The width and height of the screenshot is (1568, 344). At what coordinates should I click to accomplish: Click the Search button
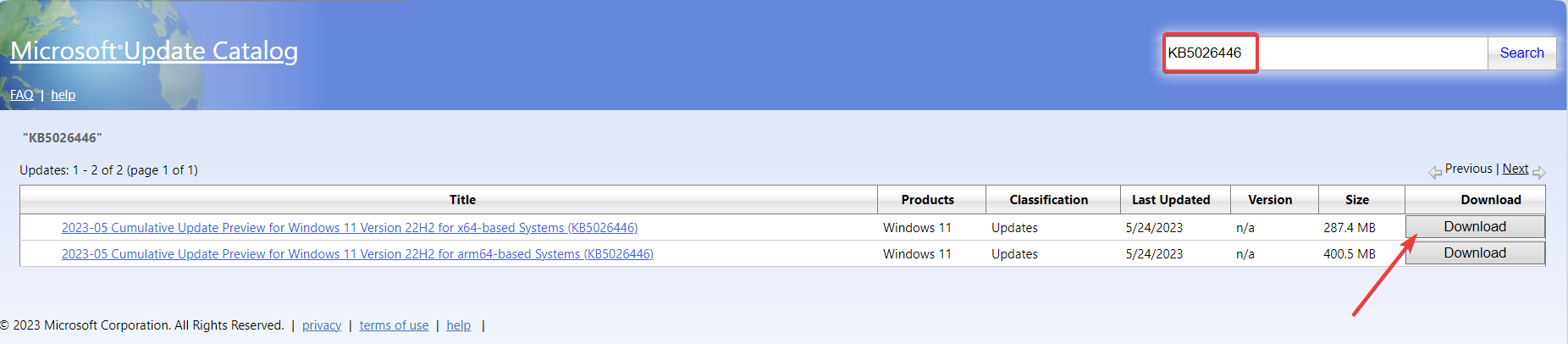[x=1521, y=53]
